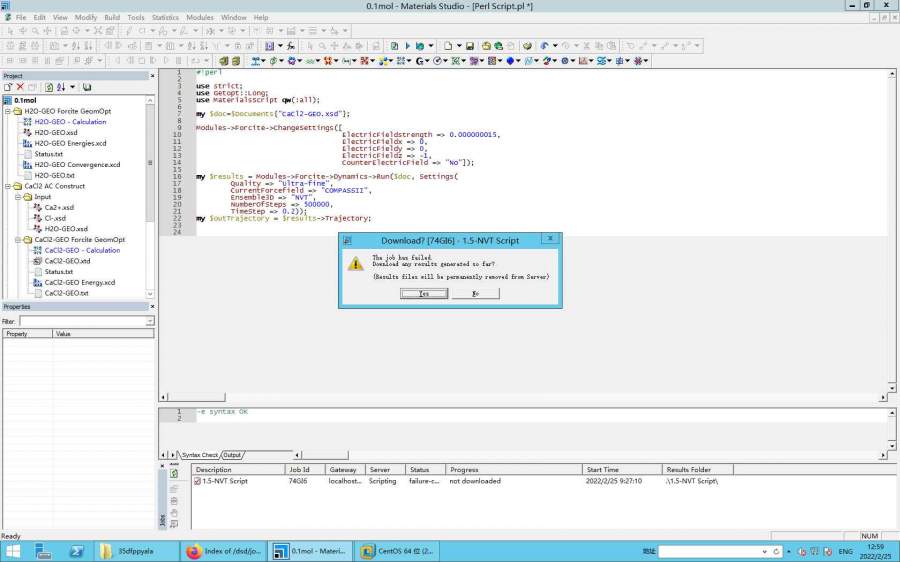Click No in the Download dialog
Image resolution: width=900 pixels, height=562 pixels.
[475, 294]
